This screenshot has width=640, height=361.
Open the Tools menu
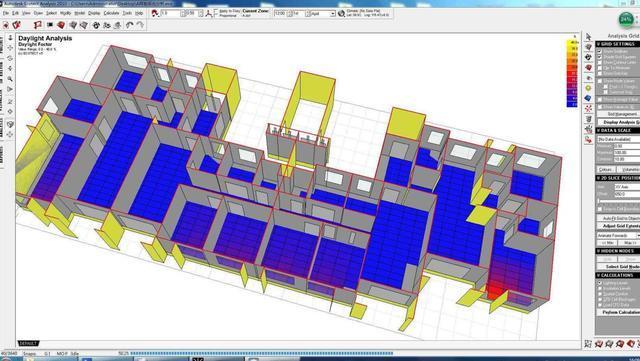(x=127, y=13)
